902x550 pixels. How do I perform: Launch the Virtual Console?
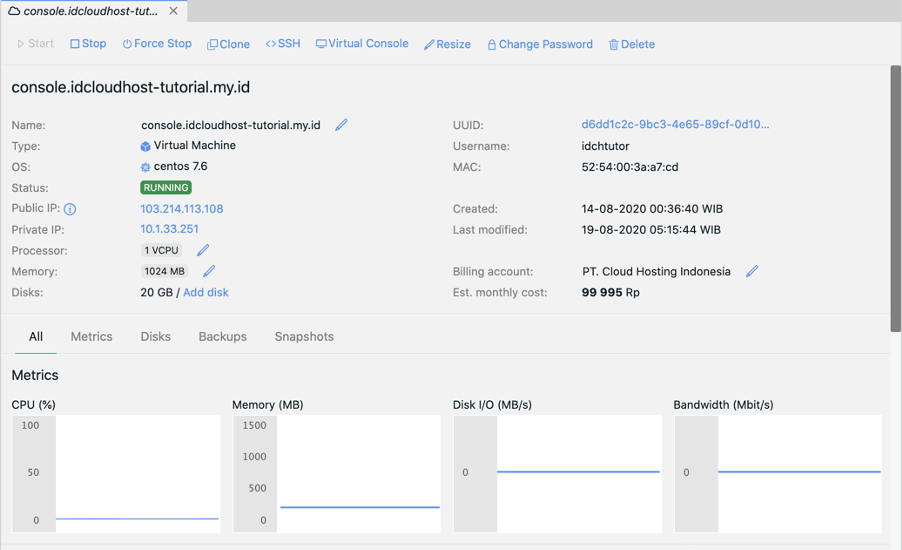(362, 44)
